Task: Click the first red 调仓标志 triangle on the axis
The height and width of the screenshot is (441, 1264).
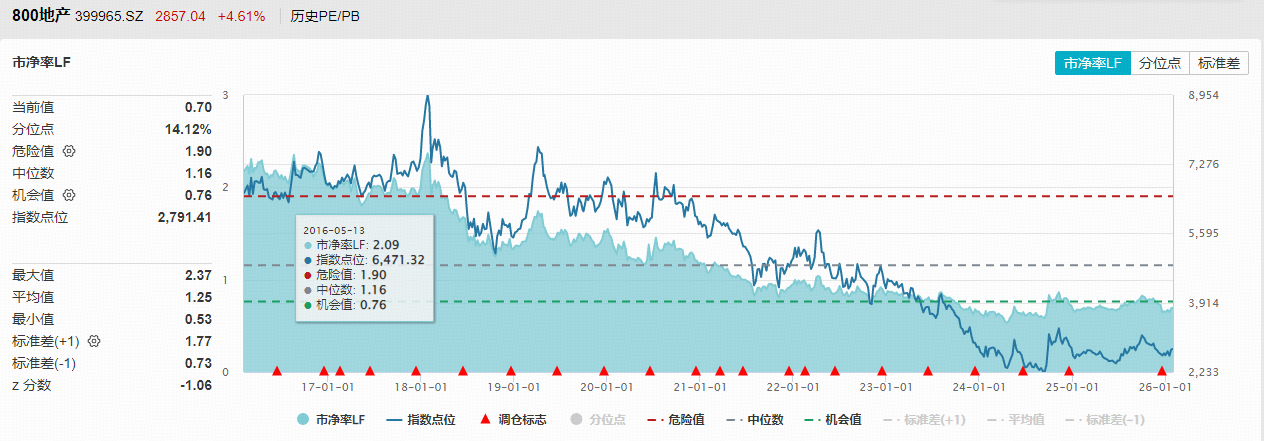Action: click(x=277, y=371)
